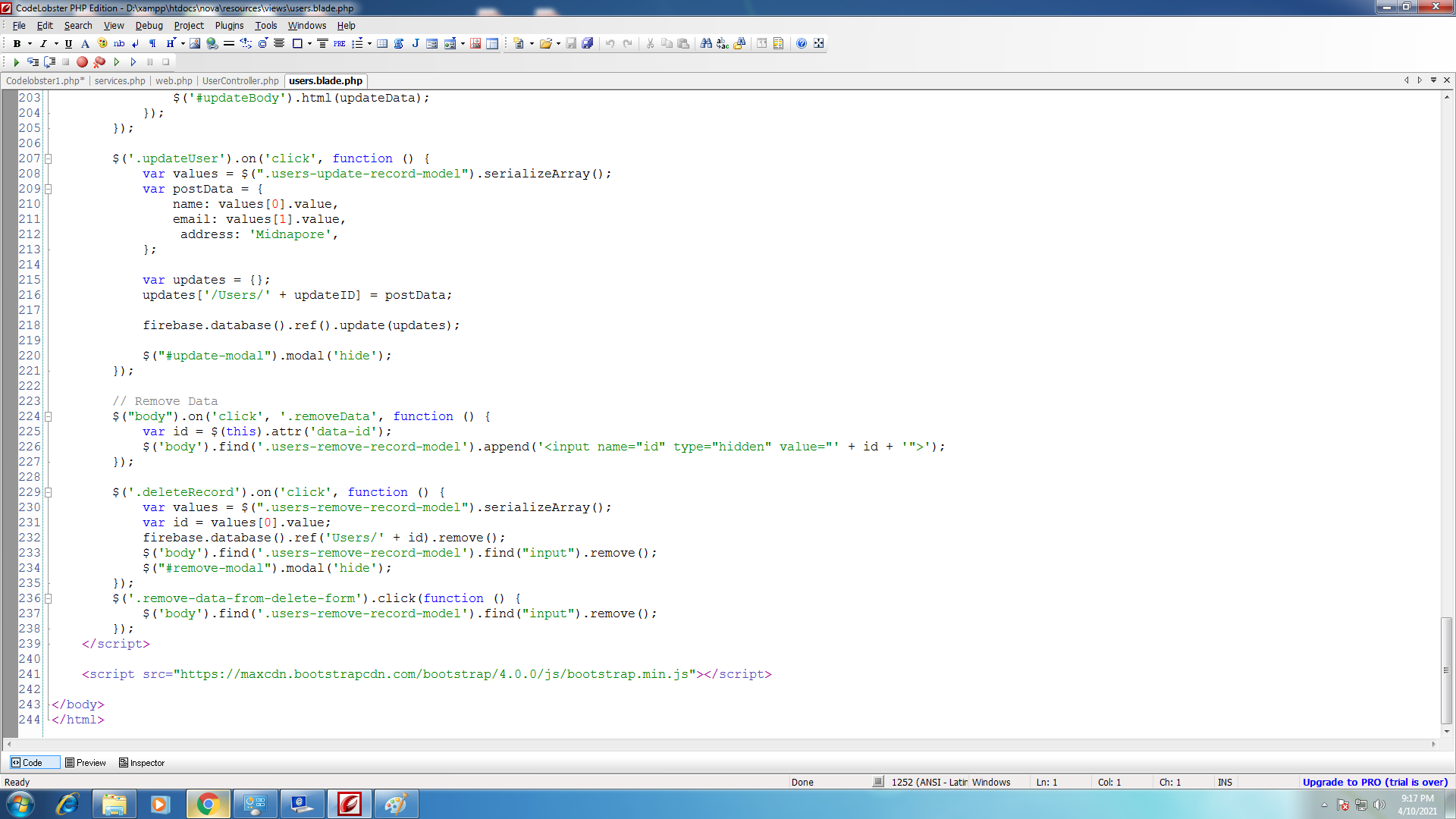This screenshot has width=1456, height=819.
Task: Open the Debug menu
Action: (149, 25)
